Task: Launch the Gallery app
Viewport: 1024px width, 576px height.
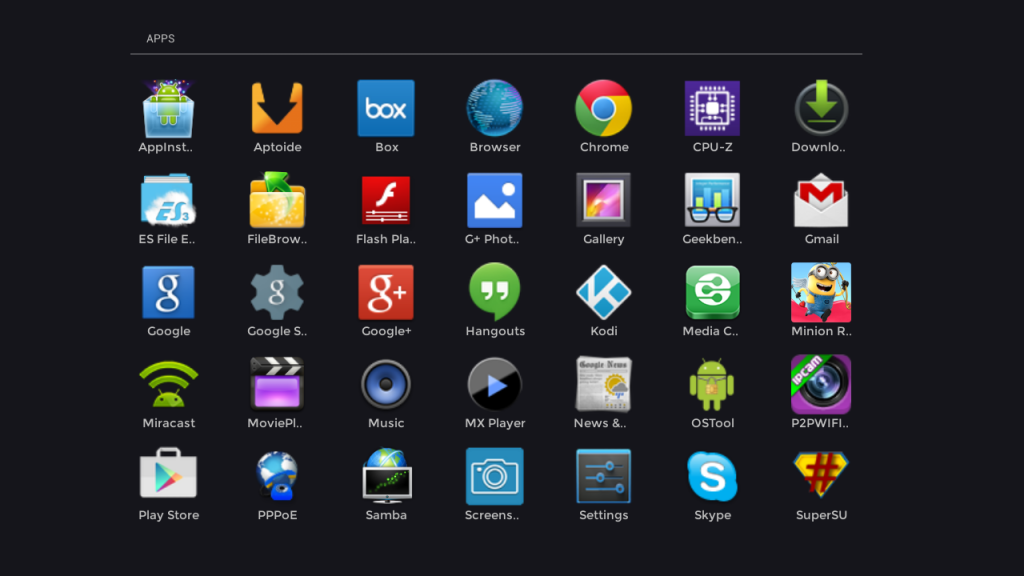Action: (603, 200)
